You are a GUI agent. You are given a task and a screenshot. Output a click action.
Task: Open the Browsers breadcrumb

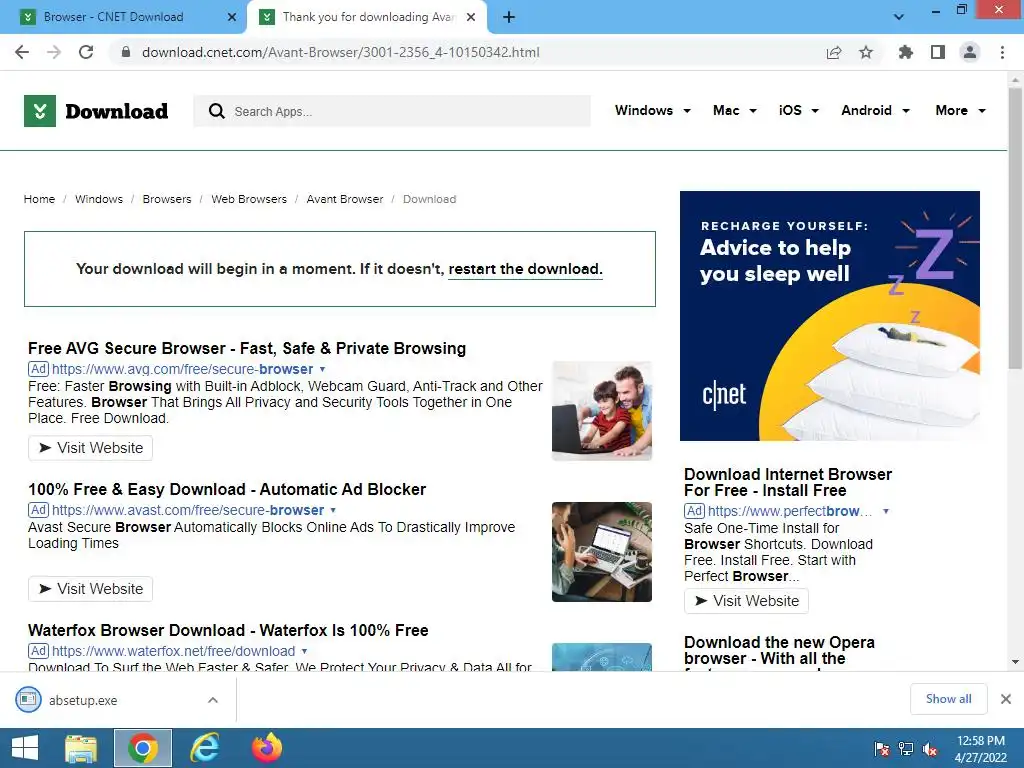167,199
